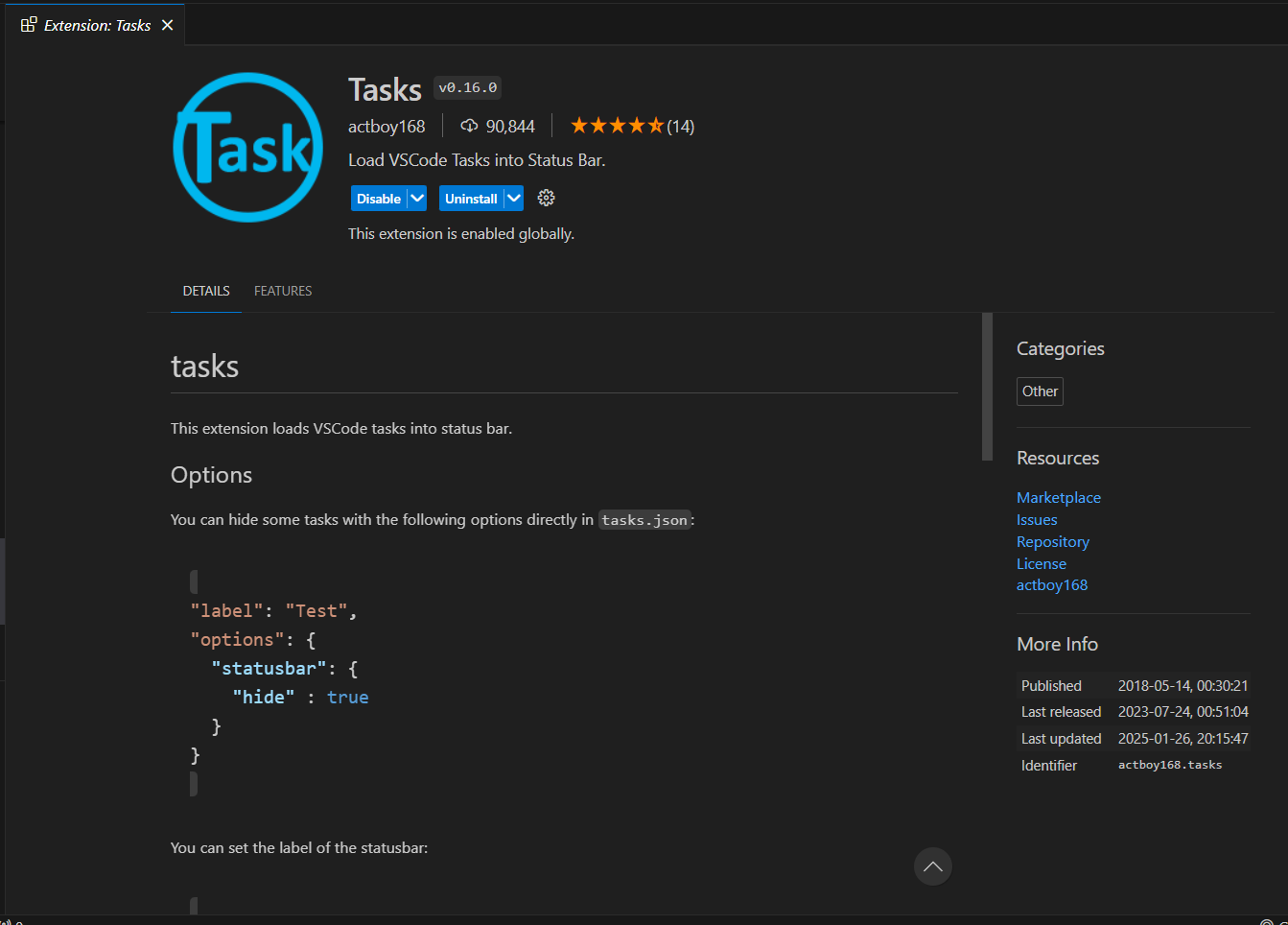Image resolution: width=1288 pixels, height=925 pixels.
Task: Click the actboy168 publisher name in header
Action: pos(386,127)
